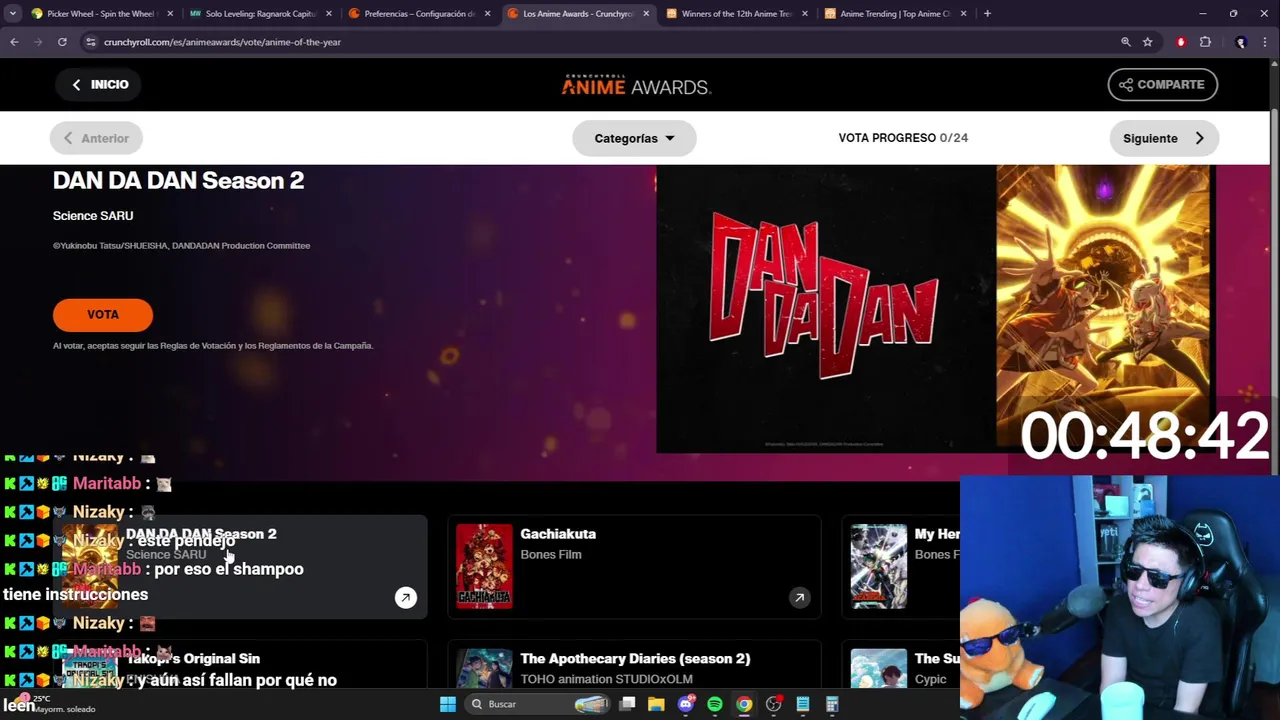The width and height of the screenshot is (1280, 720).
Task: Open DAN DA DAN Season 2 card arrow icon
Action: 405,598
